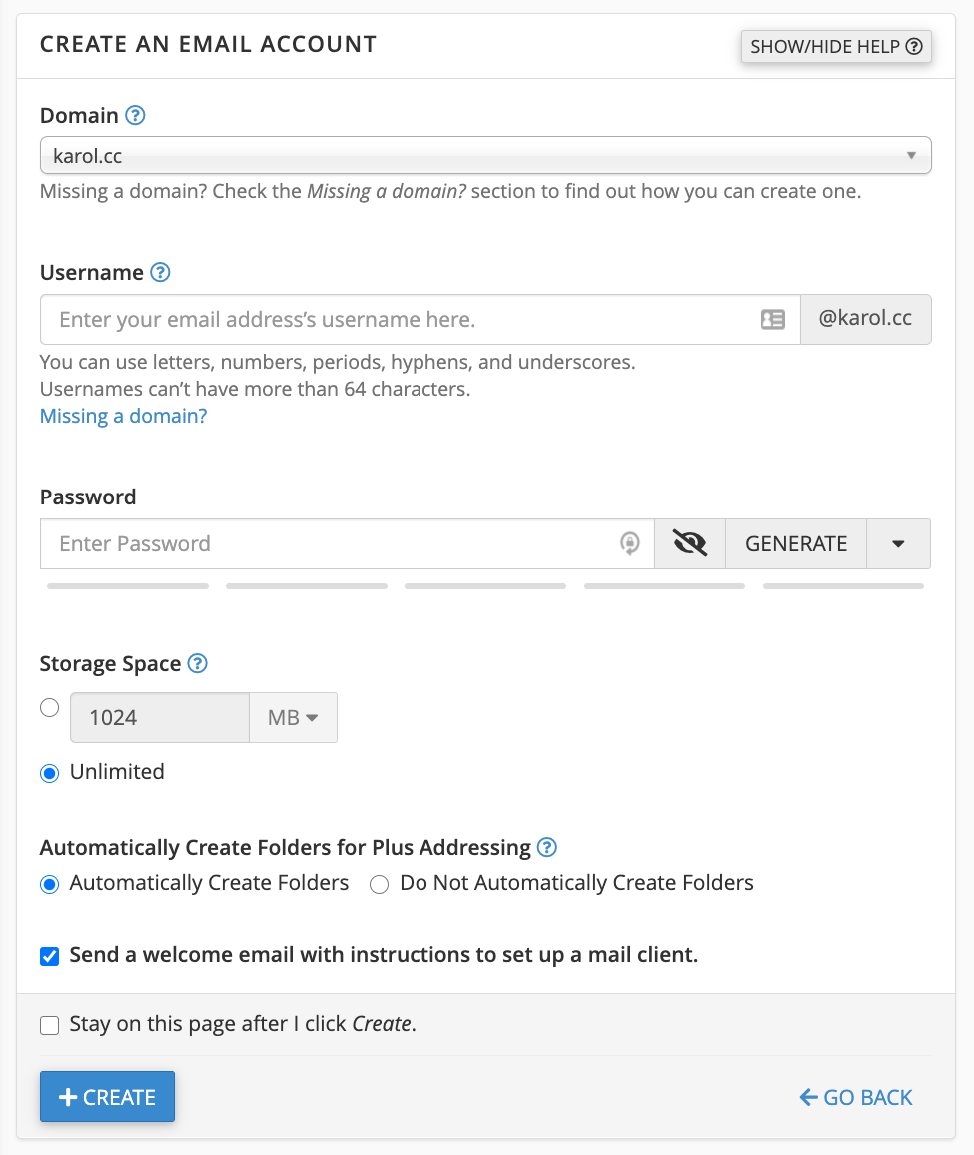Click GENERATE to create a password

pyautogui.click(x=795, y=543)
